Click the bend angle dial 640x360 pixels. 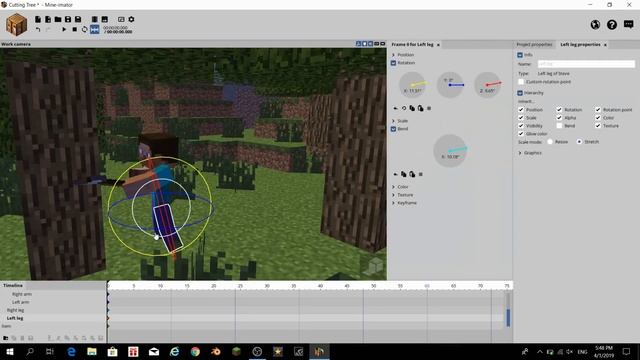450,151
